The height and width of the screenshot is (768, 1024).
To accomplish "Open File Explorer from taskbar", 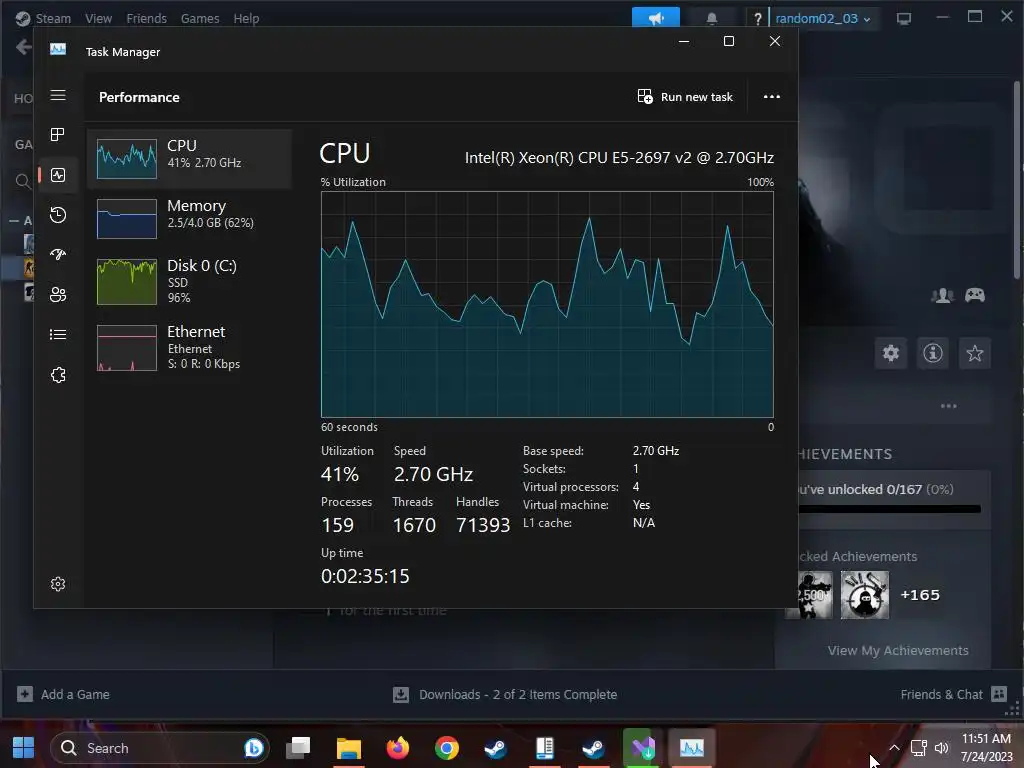I will pyautogui.click(x=349, y=748).
